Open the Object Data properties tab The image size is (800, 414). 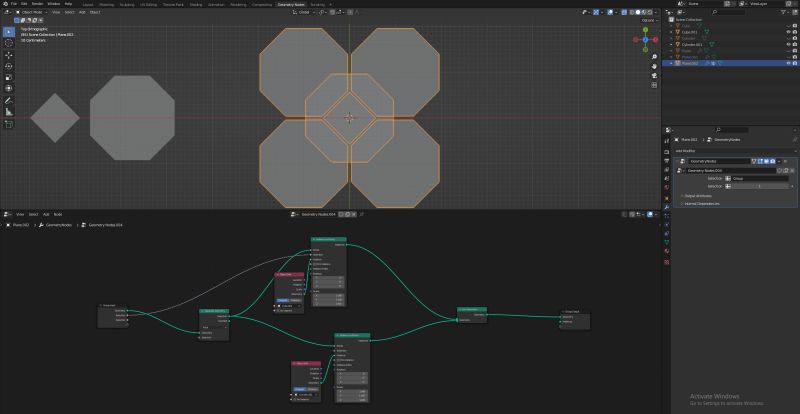click(x=667, y=242)
